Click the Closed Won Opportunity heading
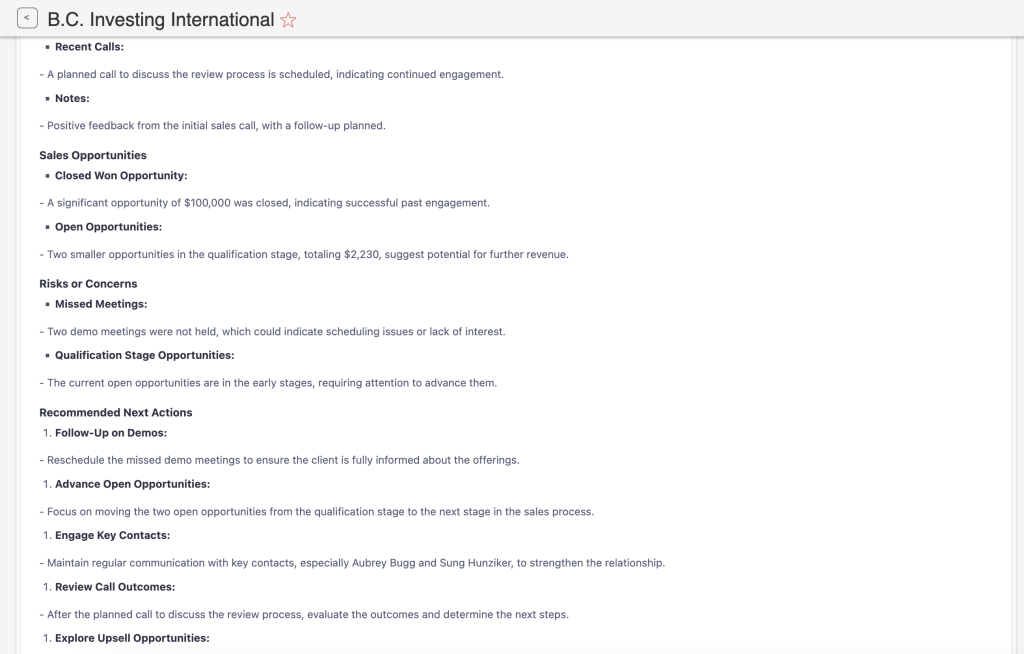Screen dimensions: 1024x654 121,175
